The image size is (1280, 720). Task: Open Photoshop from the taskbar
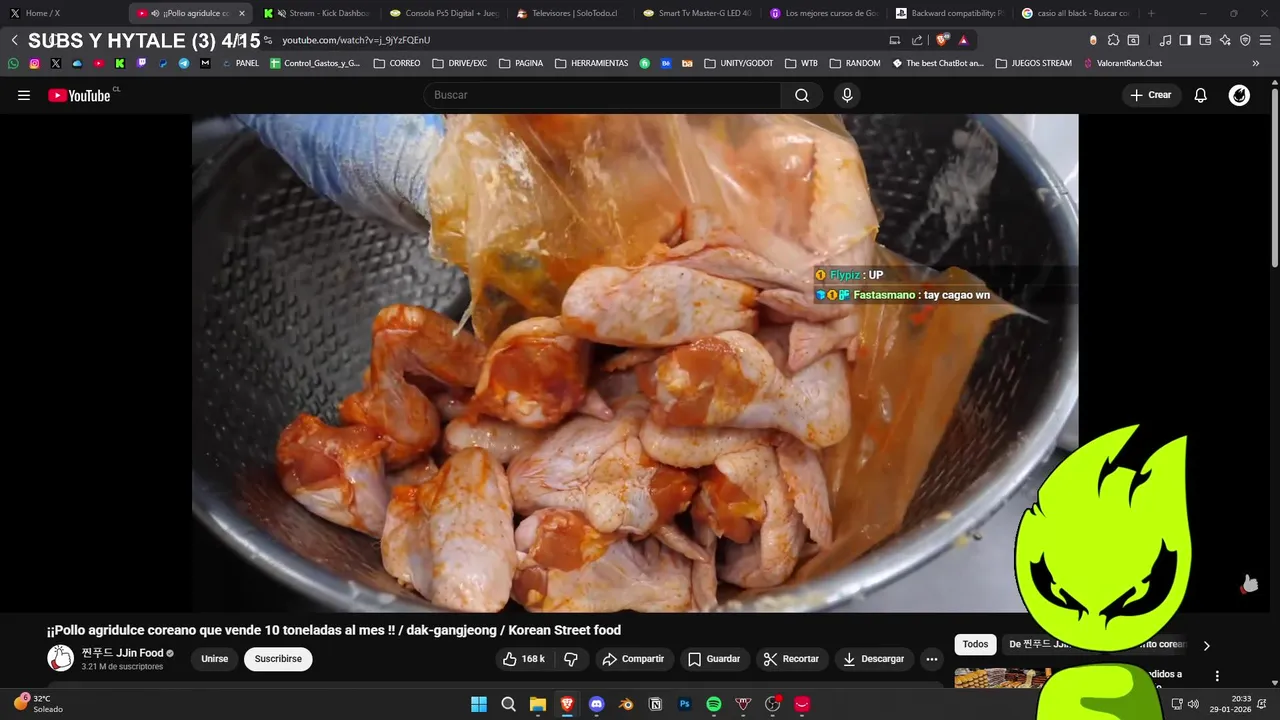685,704
